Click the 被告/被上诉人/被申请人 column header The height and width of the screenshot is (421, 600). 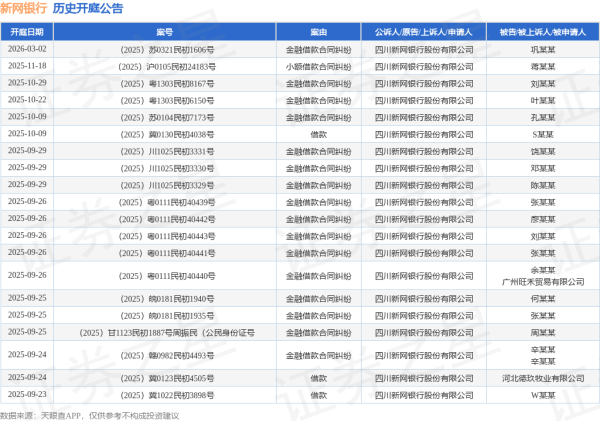click(542, 32)
